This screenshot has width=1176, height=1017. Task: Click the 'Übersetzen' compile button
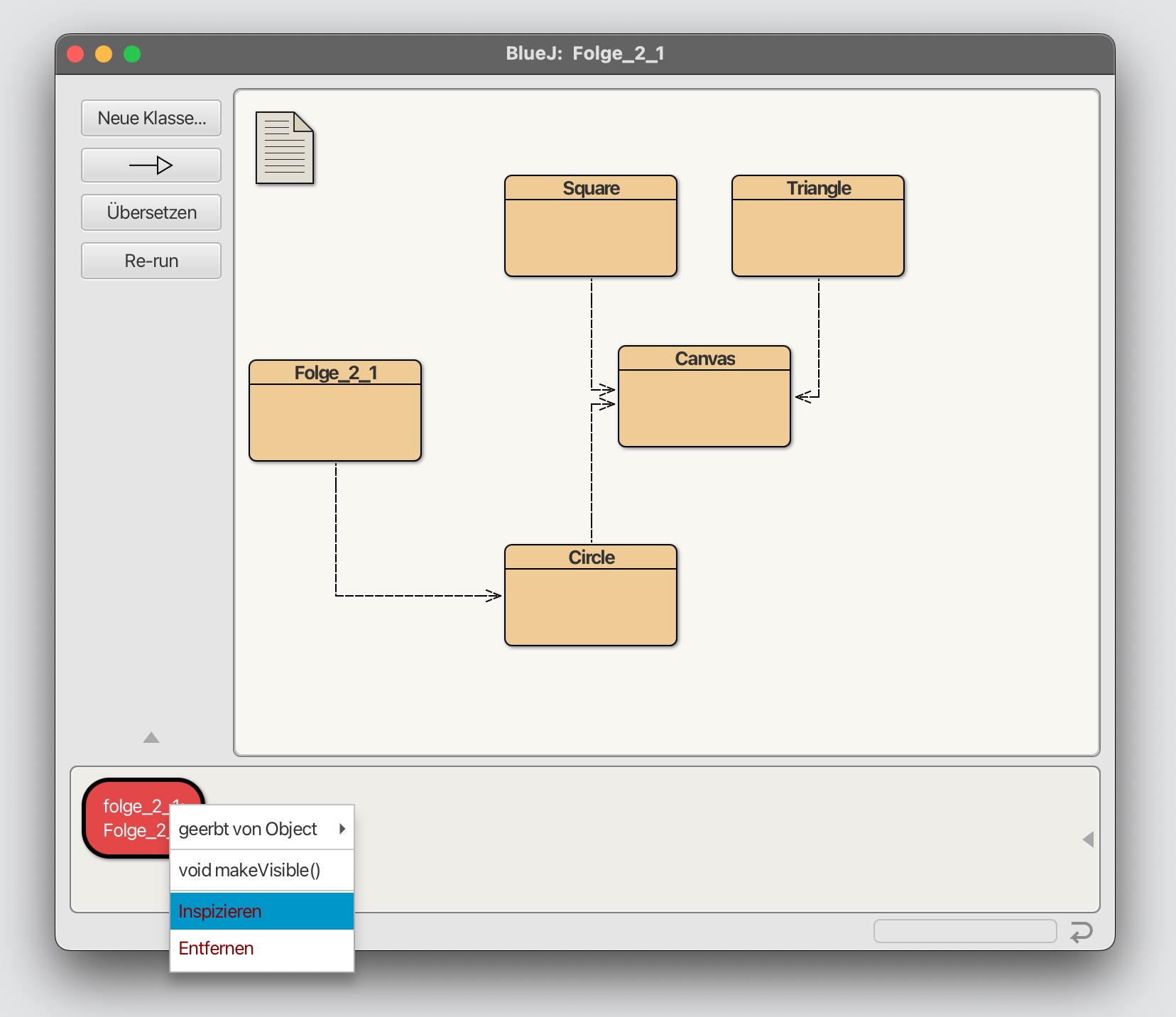(x=151, y=212)
